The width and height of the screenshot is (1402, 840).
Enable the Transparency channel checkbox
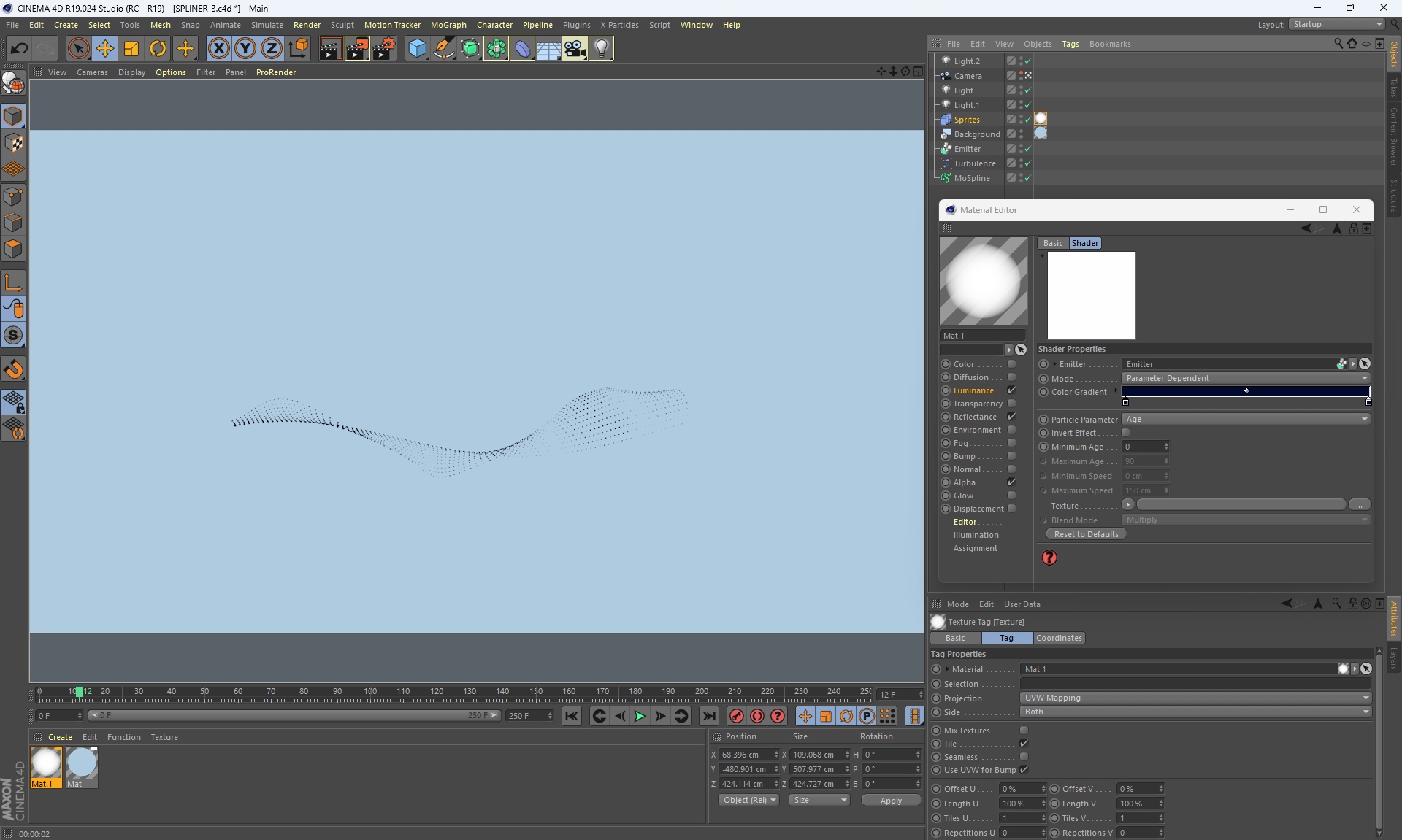tap(1011, 404)
